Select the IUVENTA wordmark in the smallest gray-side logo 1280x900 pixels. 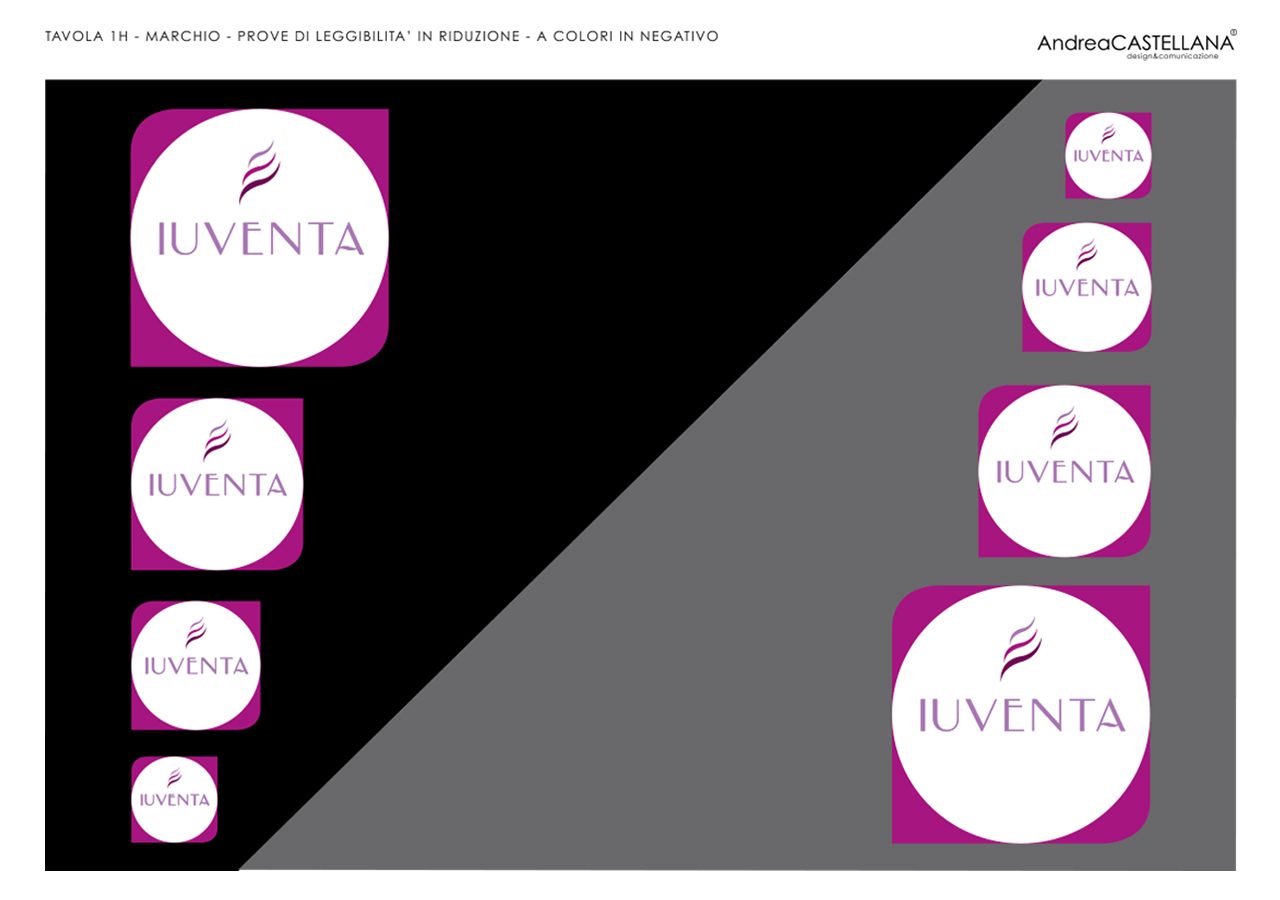[1108, 157]
